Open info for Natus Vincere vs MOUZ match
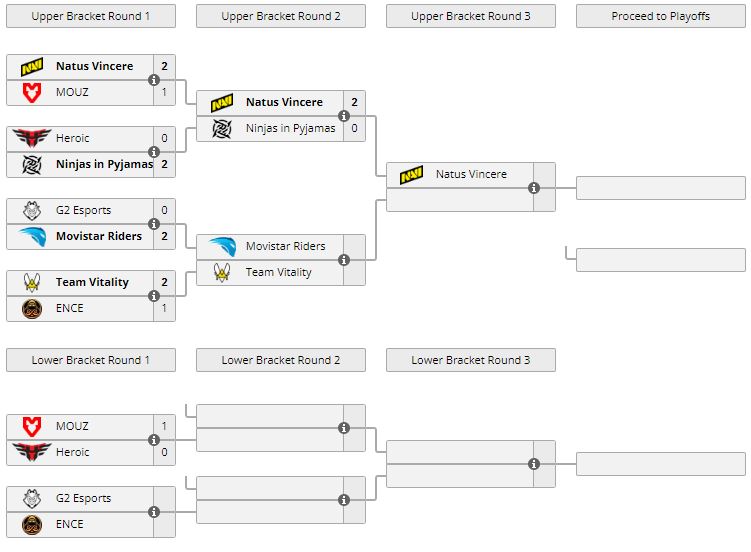The width and height of the screenshot is (751, 552). click(154, 80)
